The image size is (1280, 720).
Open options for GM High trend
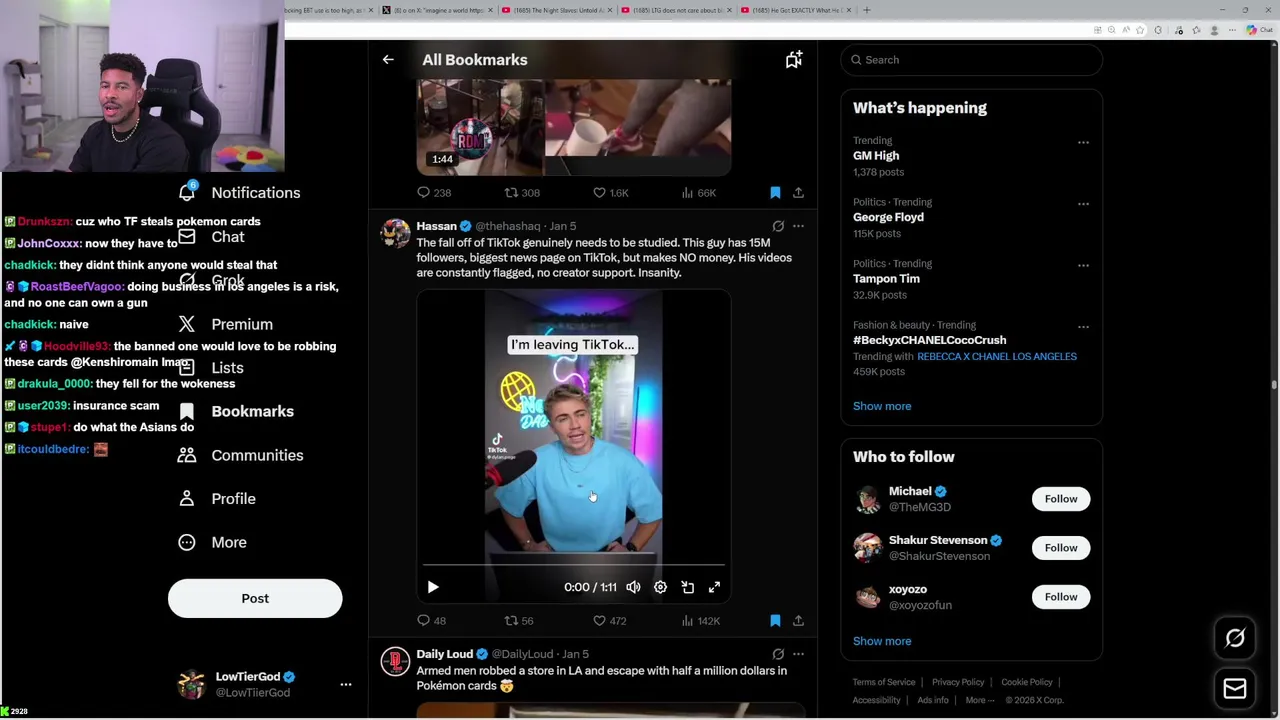[1083, 142]
